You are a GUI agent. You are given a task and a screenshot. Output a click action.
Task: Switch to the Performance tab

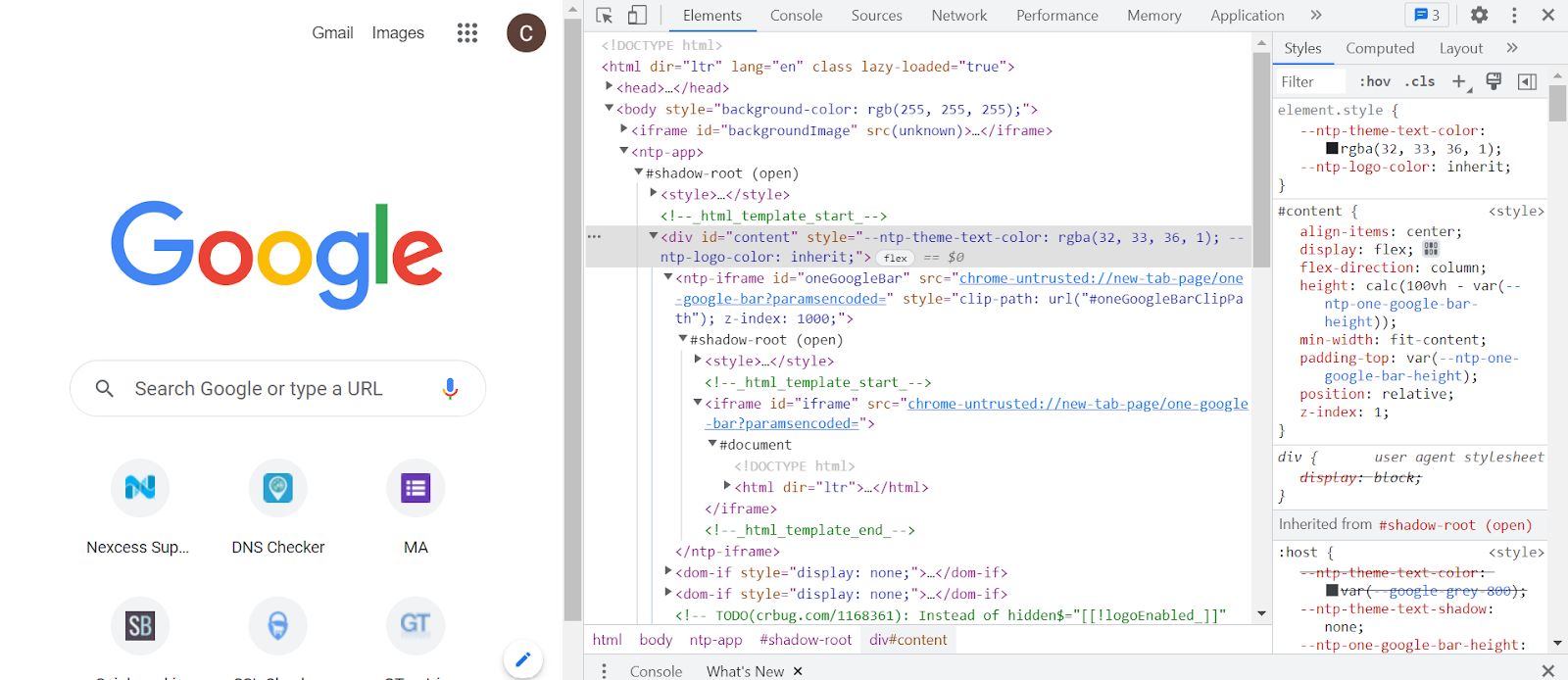[1056, 15]
